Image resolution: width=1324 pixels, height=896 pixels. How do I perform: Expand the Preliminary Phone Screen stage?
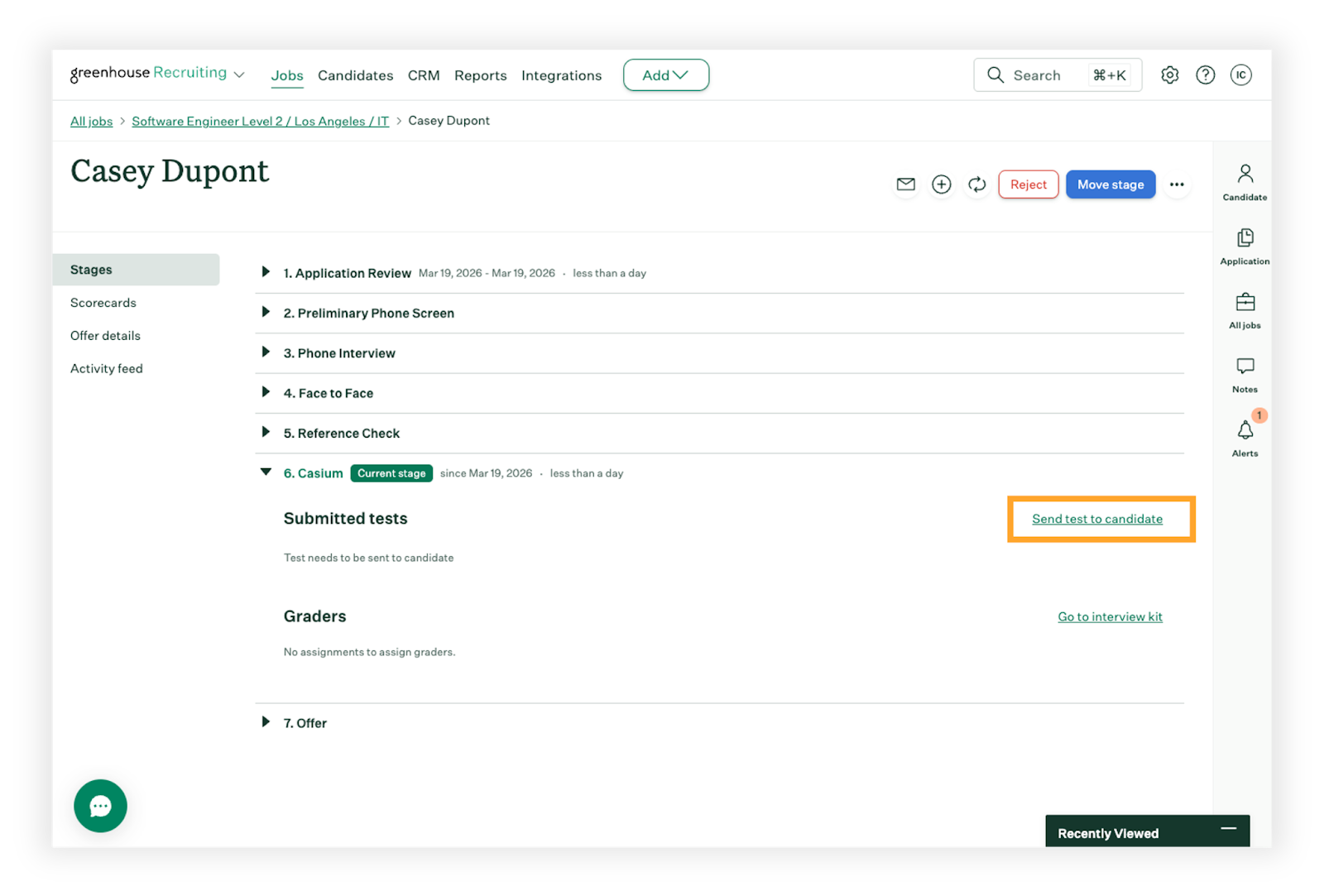(266, 313)
